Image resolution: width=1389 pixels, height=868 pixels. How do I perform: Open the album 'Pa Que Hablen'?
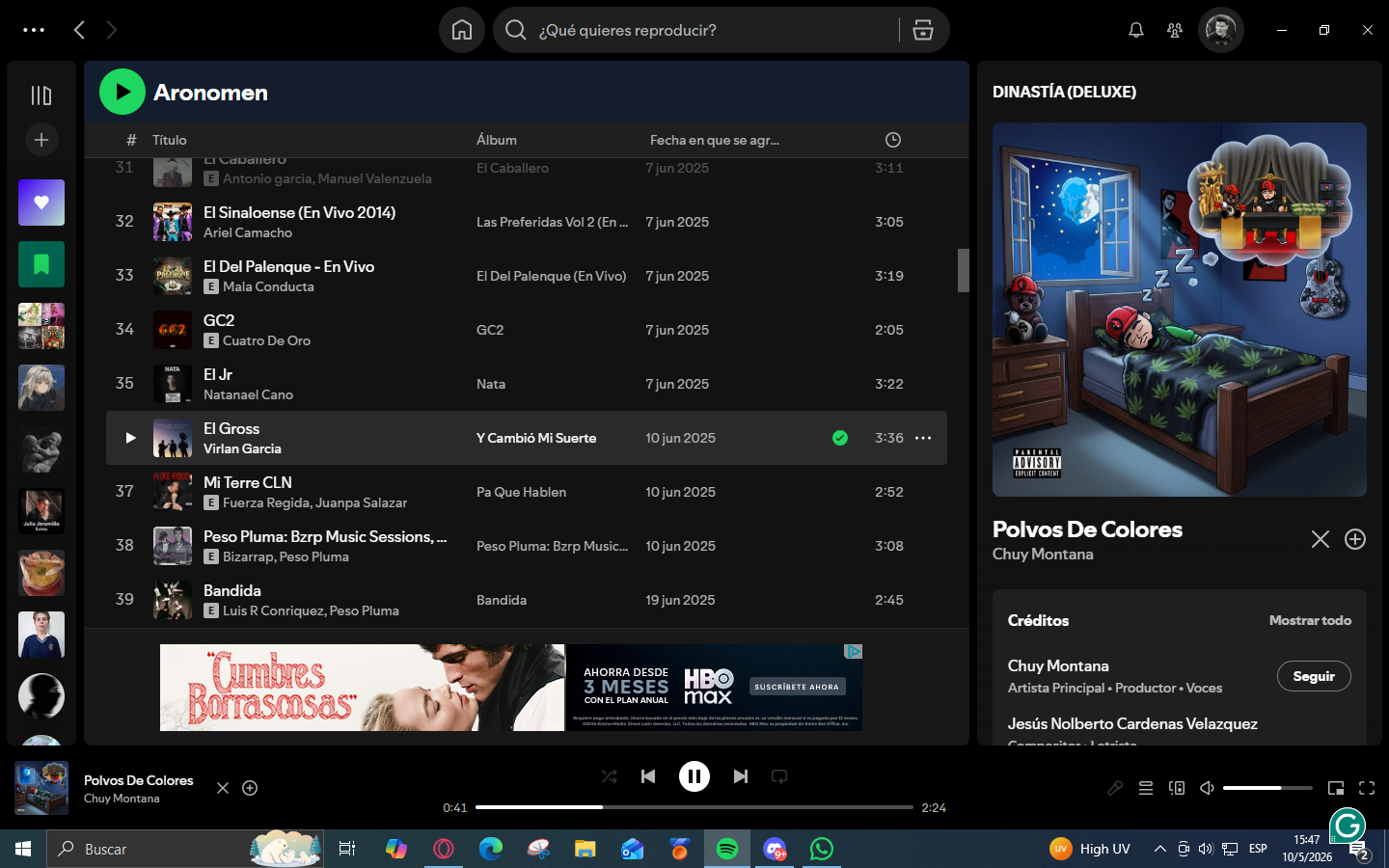coord(521,492)
